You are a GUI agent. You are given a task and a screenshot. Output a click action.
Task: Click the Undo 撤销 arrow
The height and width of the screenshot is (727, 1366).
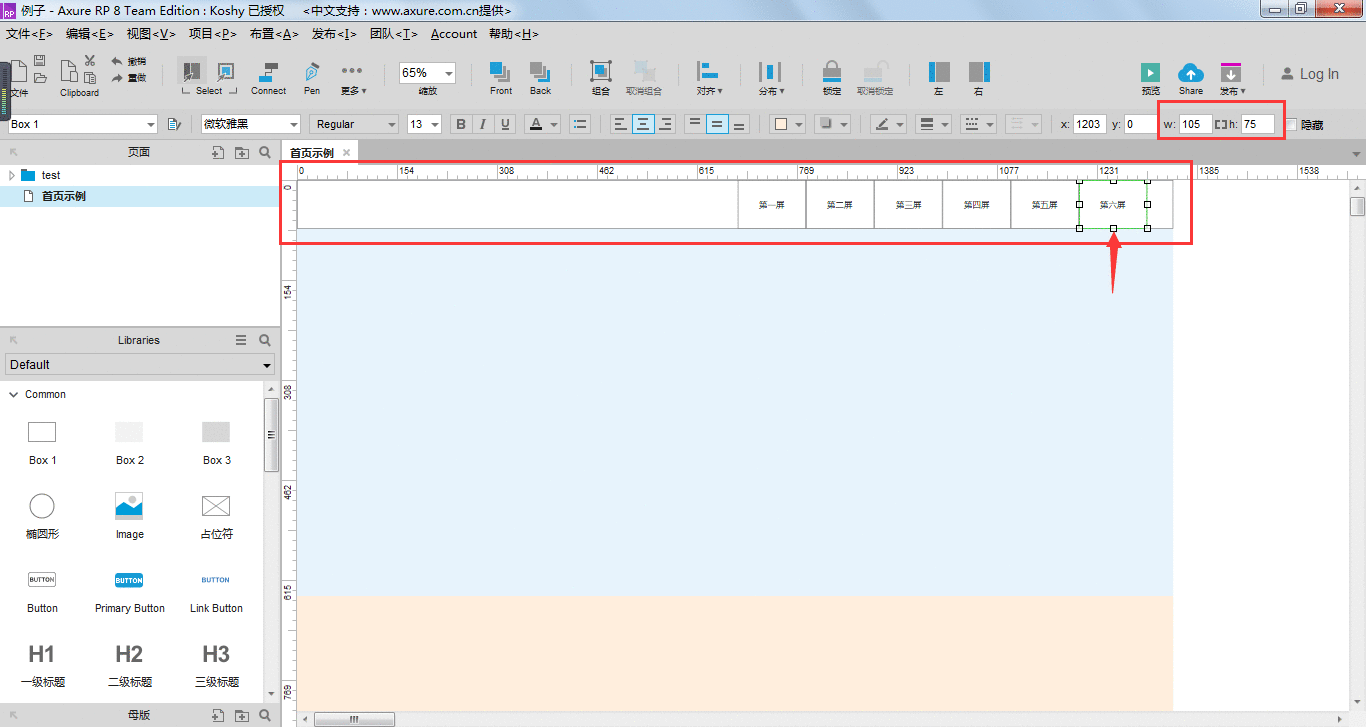pyautogui.click(x=118, y=61)
